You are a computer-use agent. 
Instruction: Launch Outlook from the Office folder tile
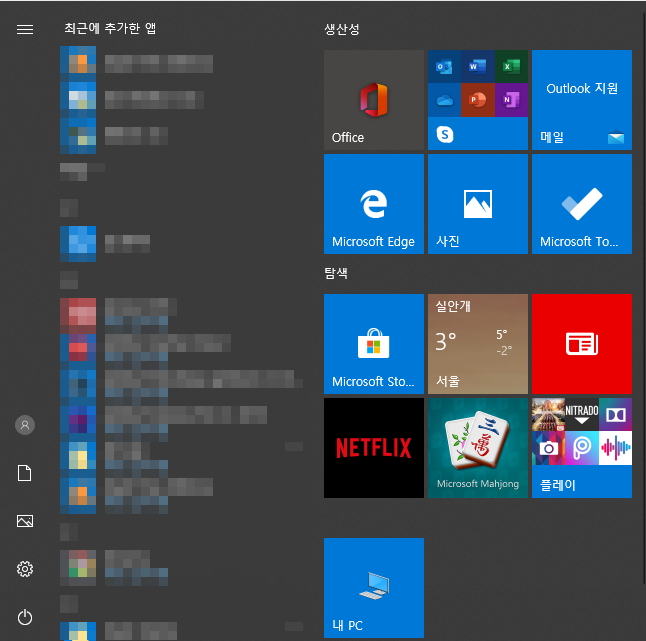(x=444, y=66)
